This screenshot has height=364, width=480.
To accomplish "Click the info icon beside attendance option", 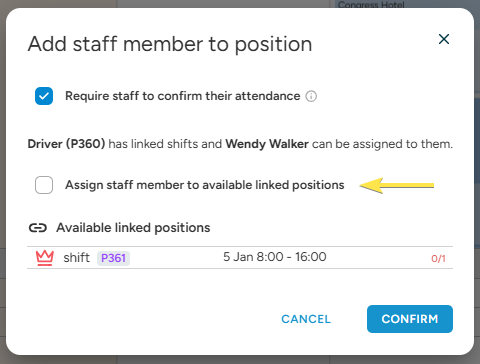I will click(x=311, y=96).
